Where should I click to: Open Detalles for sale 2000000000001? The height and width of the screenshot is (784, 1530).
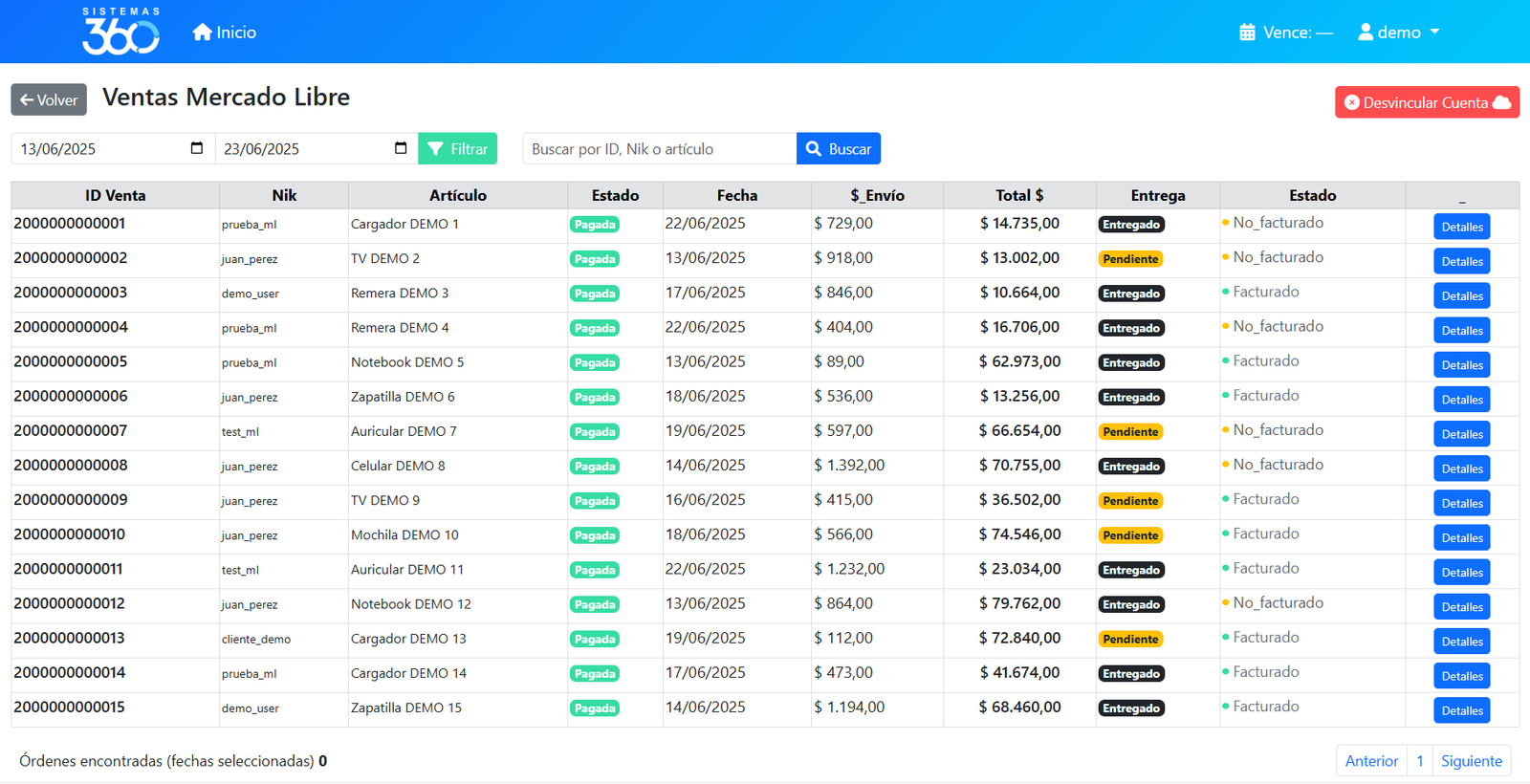coord(1461,227)
